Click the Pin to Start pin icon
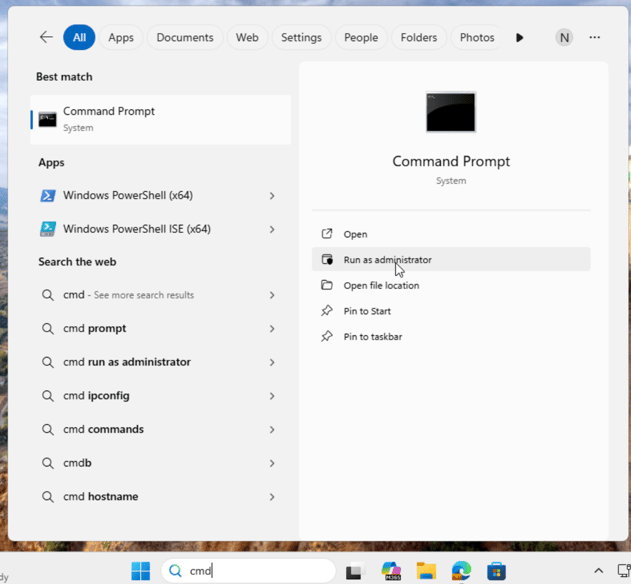 tap(327, 311)
